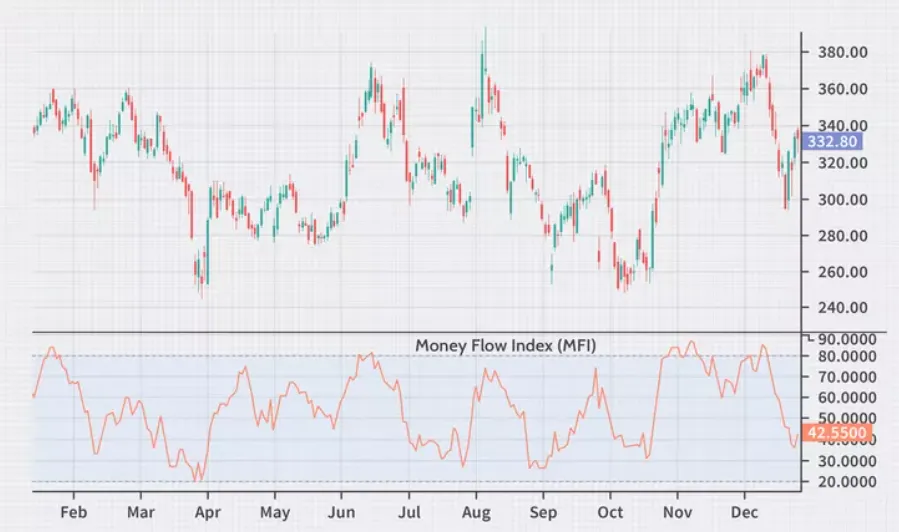Select the Nov label on time axis

pos(677,512)
